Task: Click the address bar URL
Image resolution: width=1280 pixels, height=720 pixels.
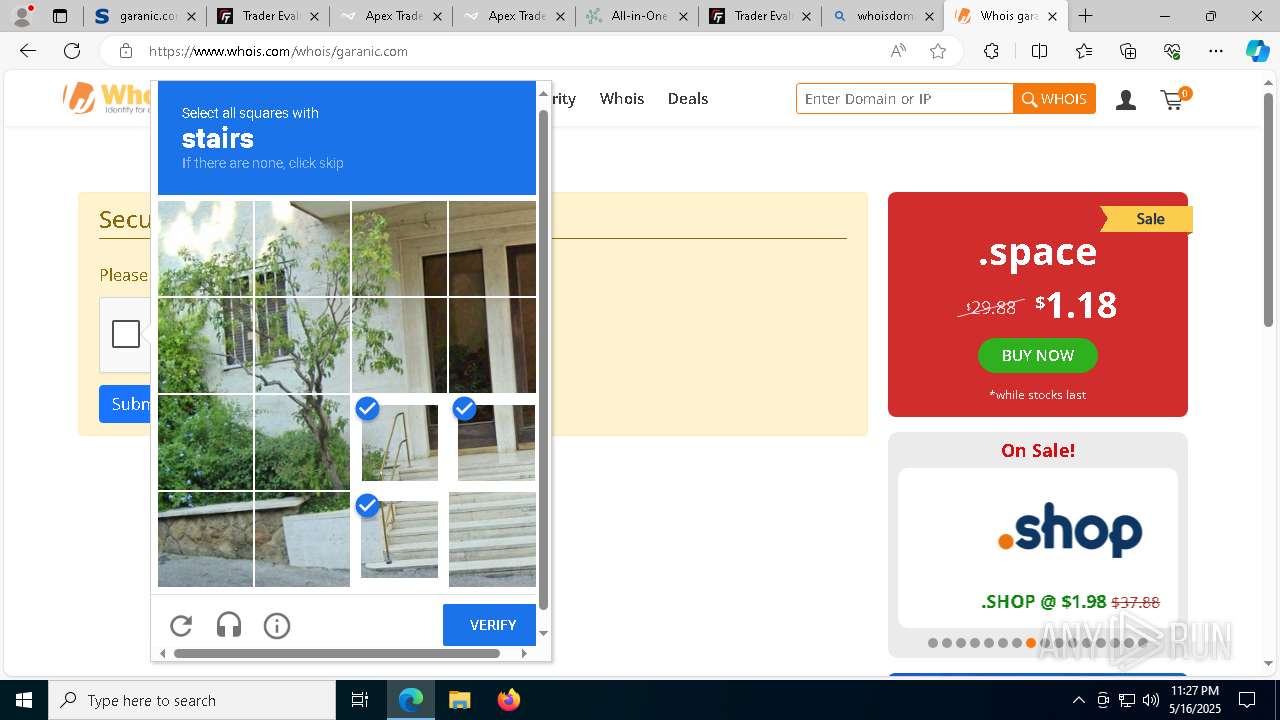Action: click(x=278, y=51)
